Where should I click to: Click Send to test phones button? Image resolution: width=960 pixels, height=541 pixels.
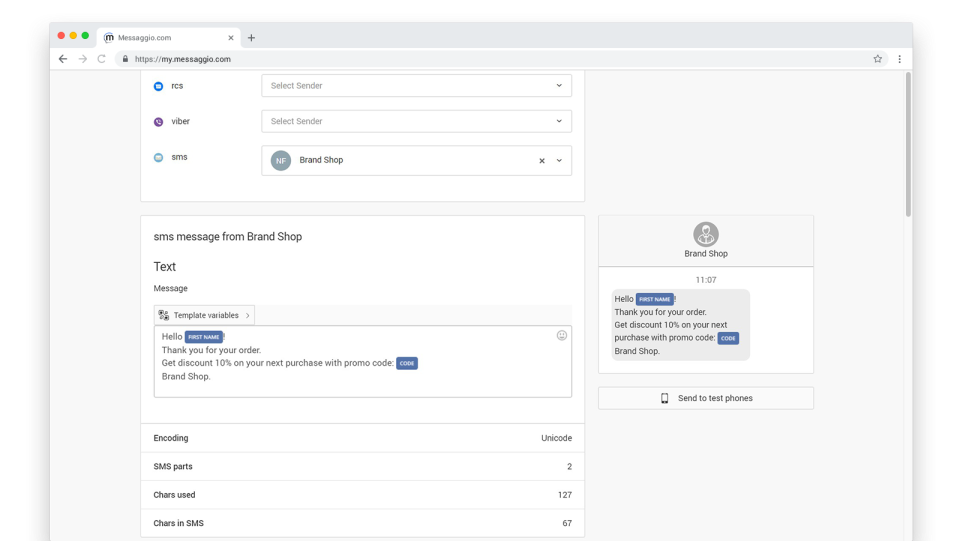click(706, 398)
